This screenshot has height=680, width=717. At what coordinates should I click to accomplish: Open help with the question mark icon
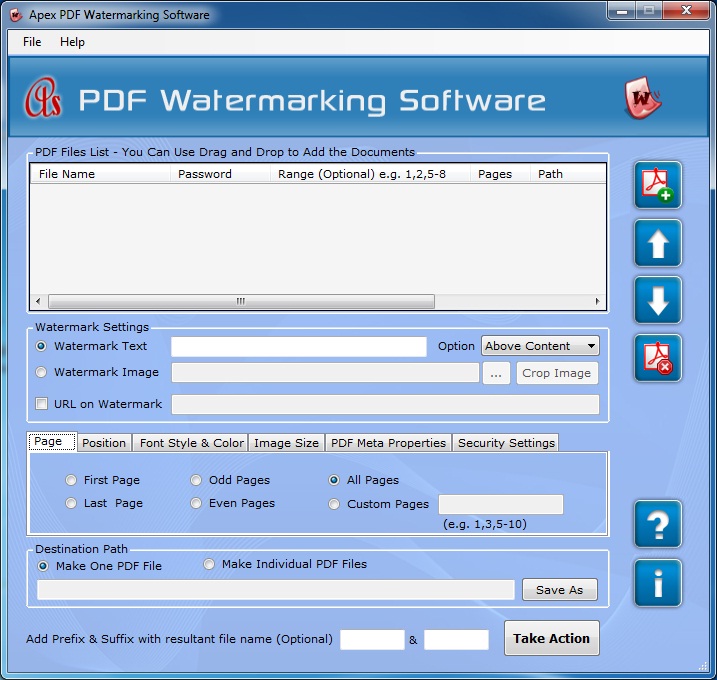(658, 524)
